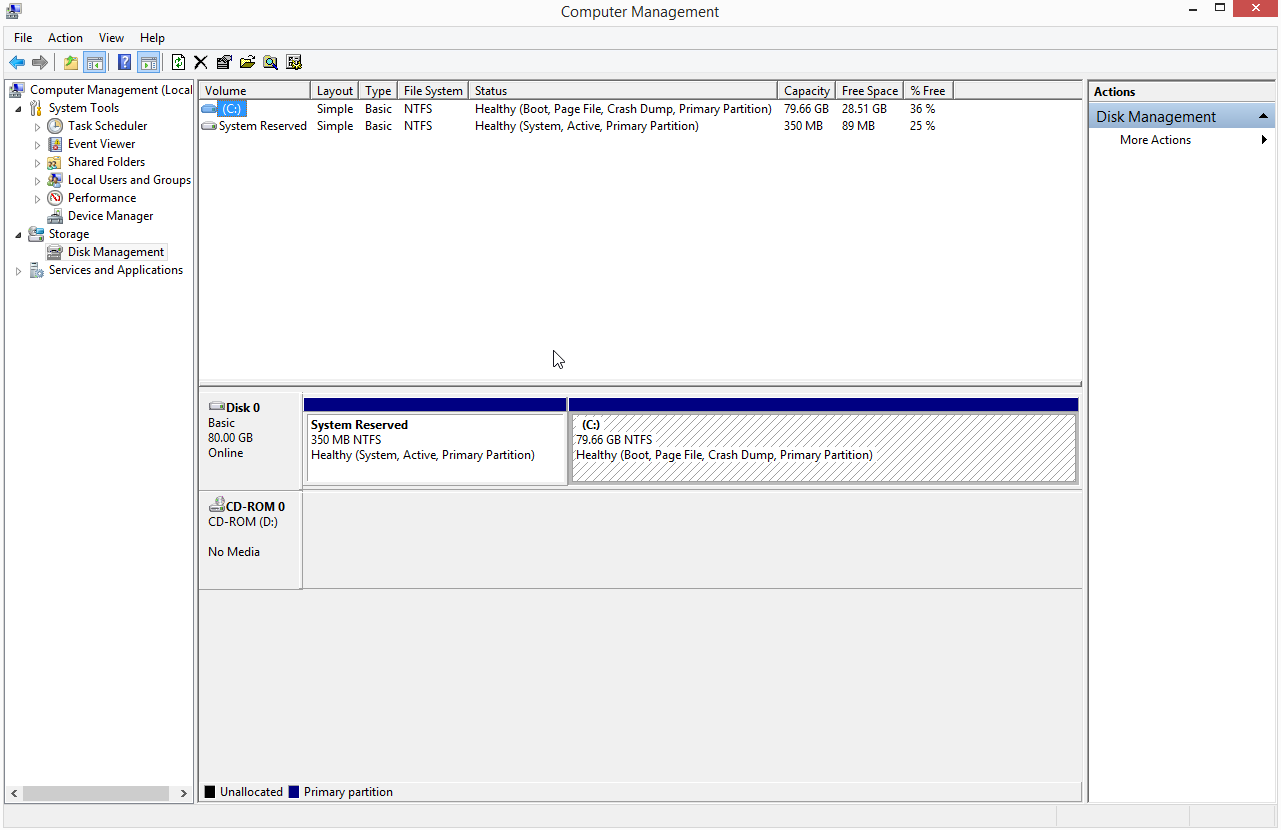The width and height of the screenshot is (1281, 830).
Task: Click the magnifying glass toolbar icon
Action: (270, 63)
